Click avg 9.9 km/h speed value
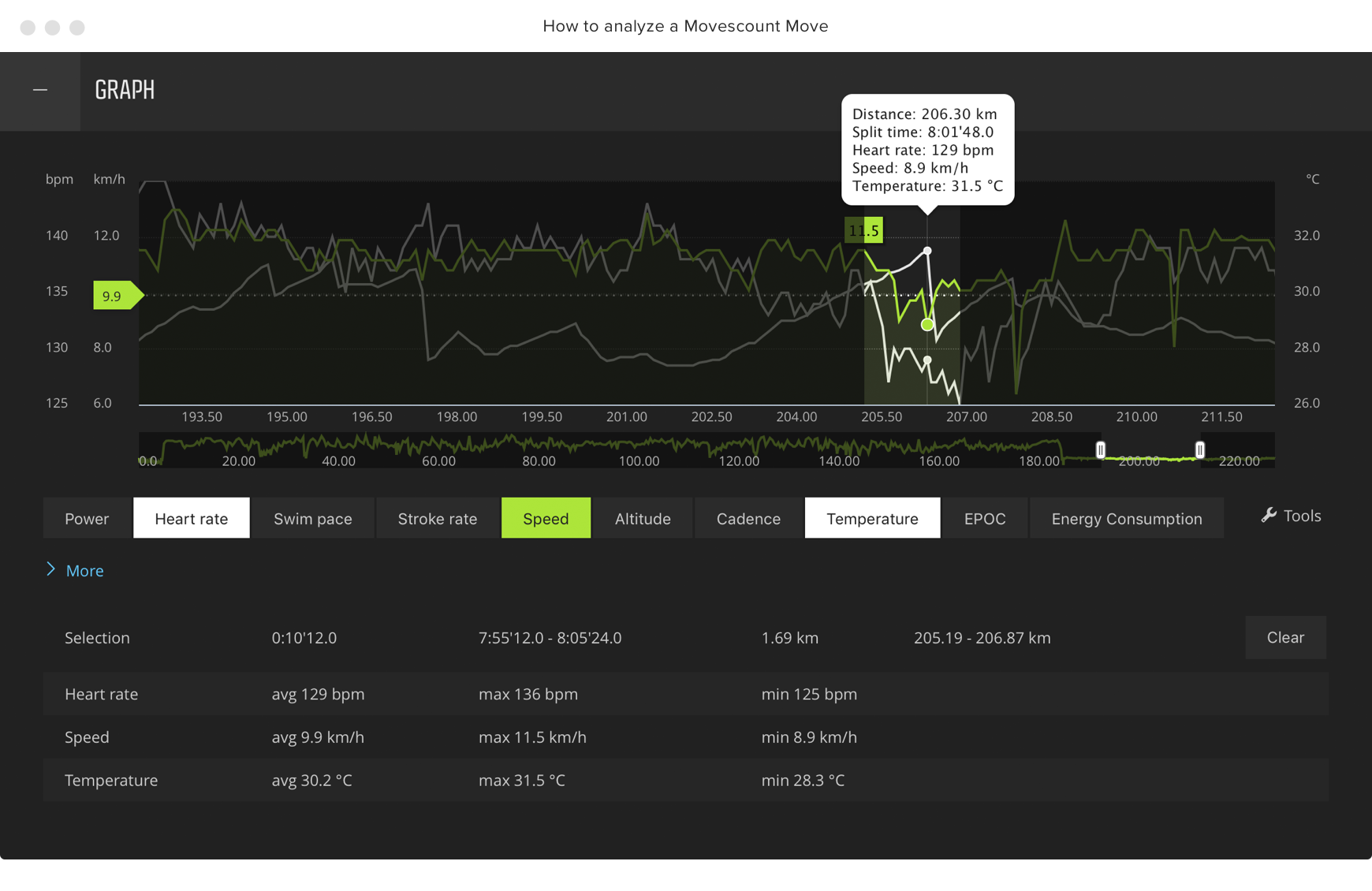This screenshot has height=891, width=1372. pyautogui.click(x=318, y=737)
